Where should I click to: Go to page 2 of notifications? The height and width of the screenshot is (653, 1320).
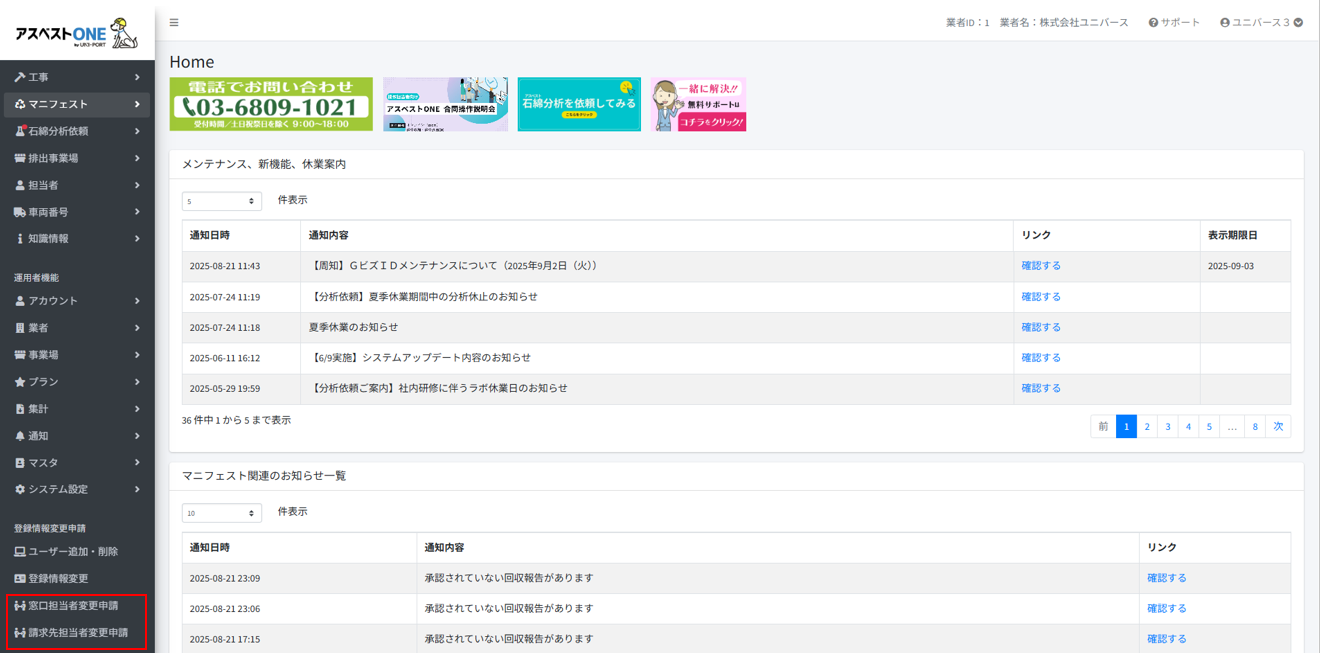(1147, 427)
